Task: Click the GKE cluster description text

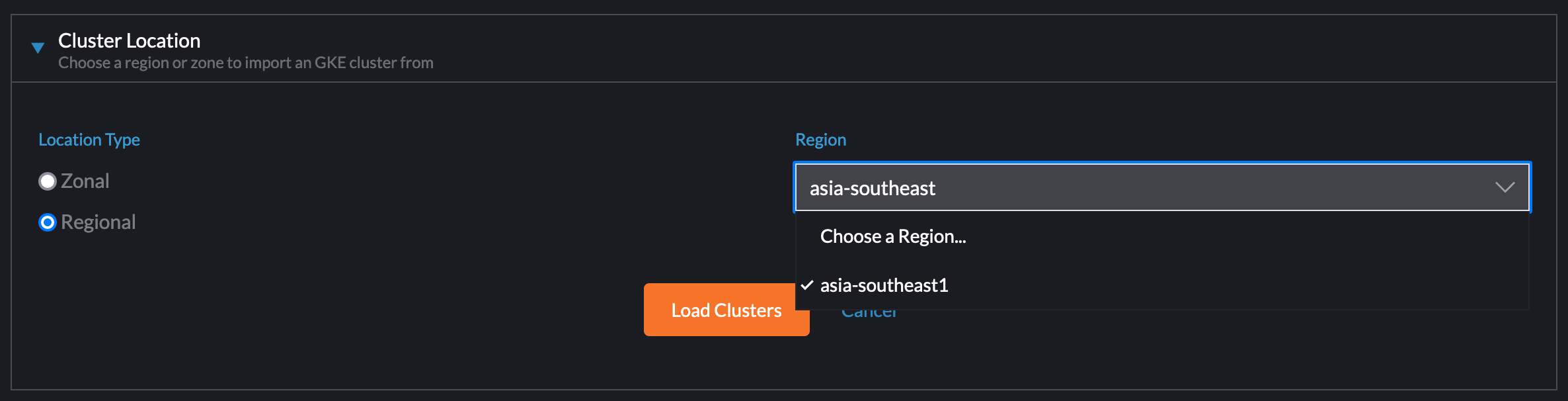Action: [x=245, y=62]
